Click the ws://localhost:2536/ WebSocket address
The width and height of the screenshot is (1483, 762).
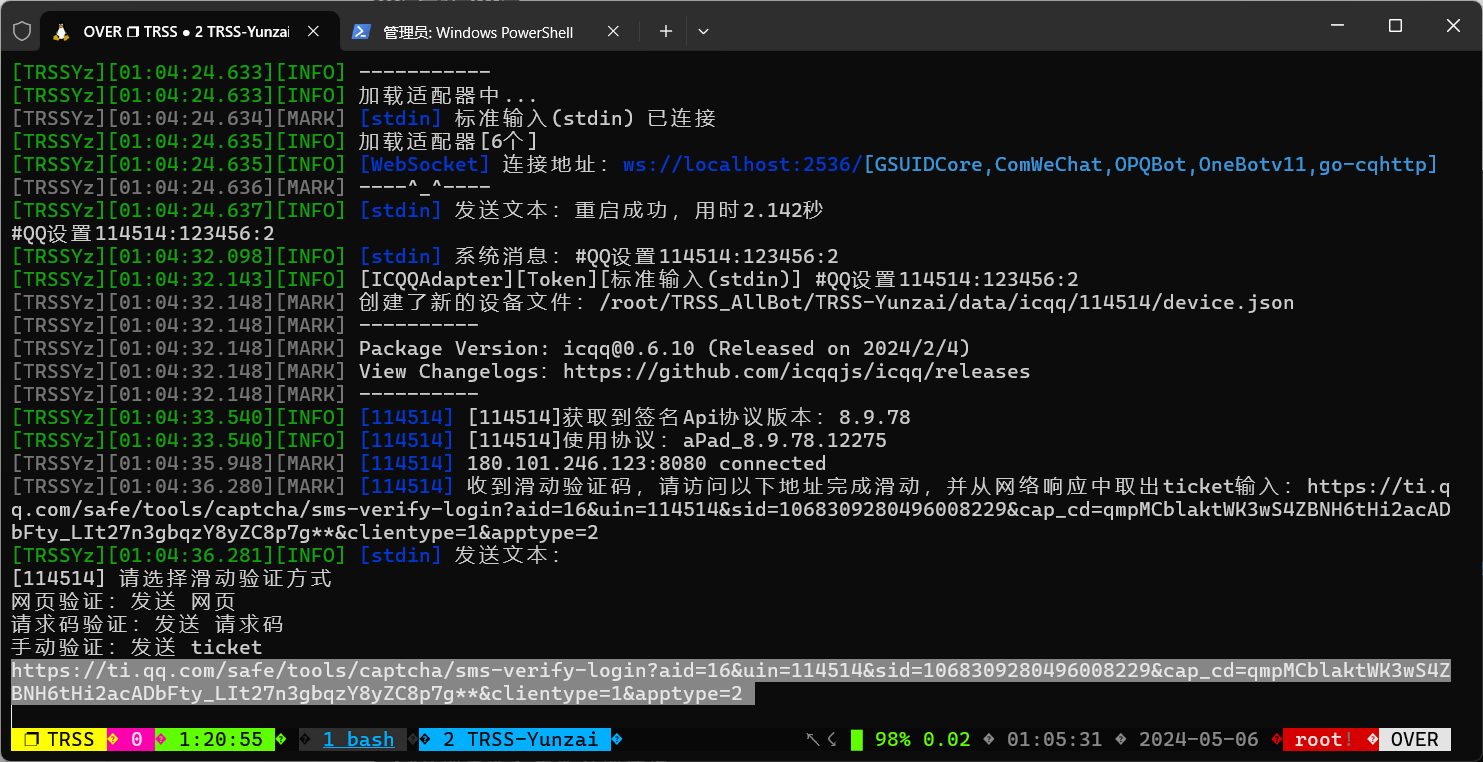(x=743, y=164)
